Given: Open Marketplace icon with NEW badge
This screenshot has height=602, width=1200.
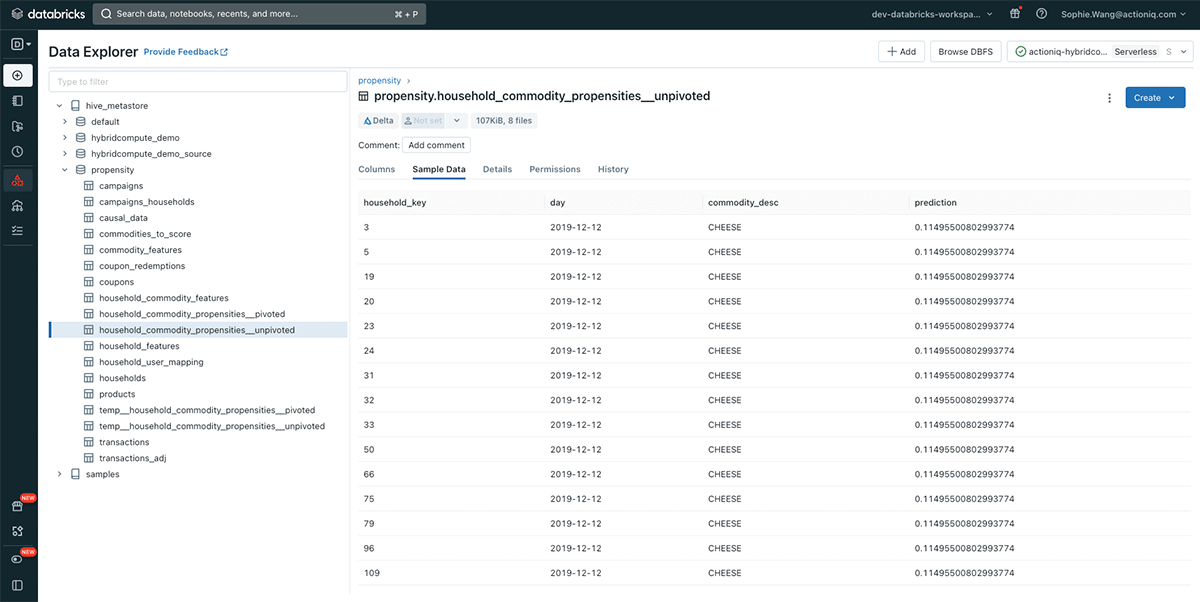Looking at the screenshot, I should [x=17, y=506].
